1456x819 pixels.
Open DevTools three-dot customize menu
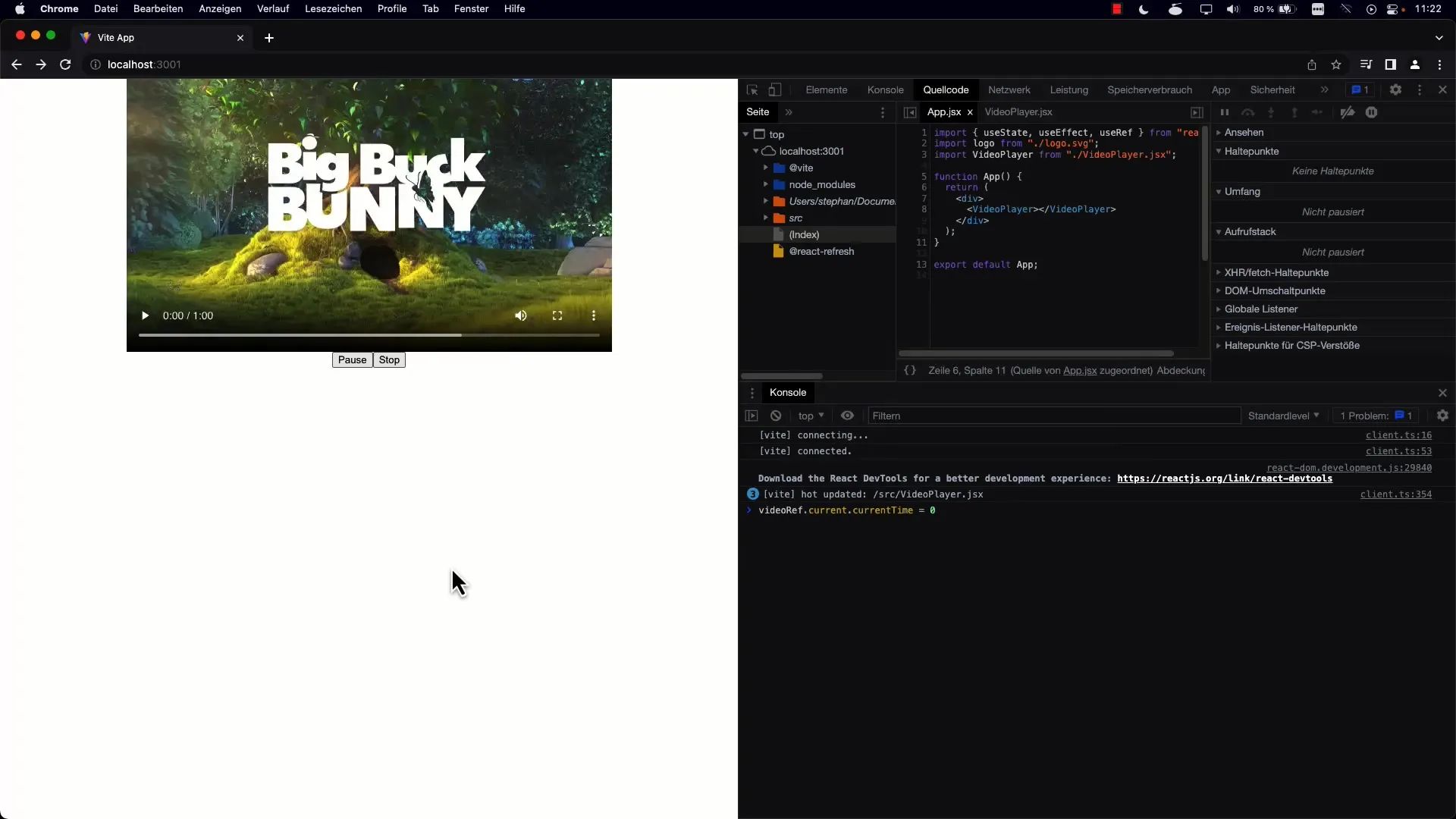(x=1420, y=89)
